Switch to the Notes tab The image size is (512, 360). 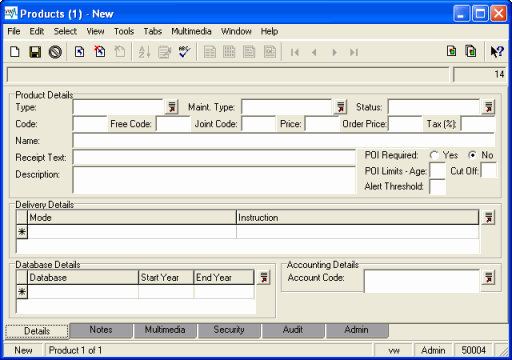coord(101,330)
